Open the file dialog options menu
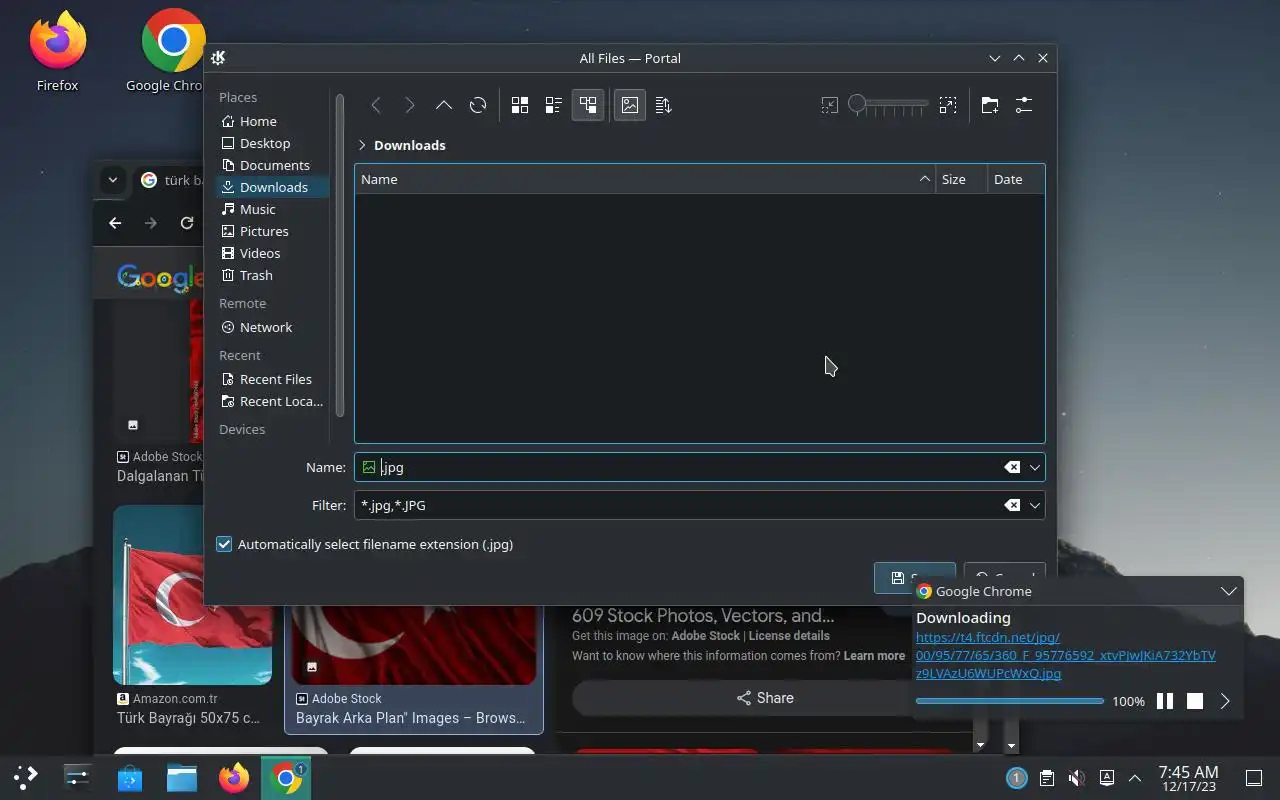The width and height of the screenshot is (1280, 800). [x=1024, y=105]
